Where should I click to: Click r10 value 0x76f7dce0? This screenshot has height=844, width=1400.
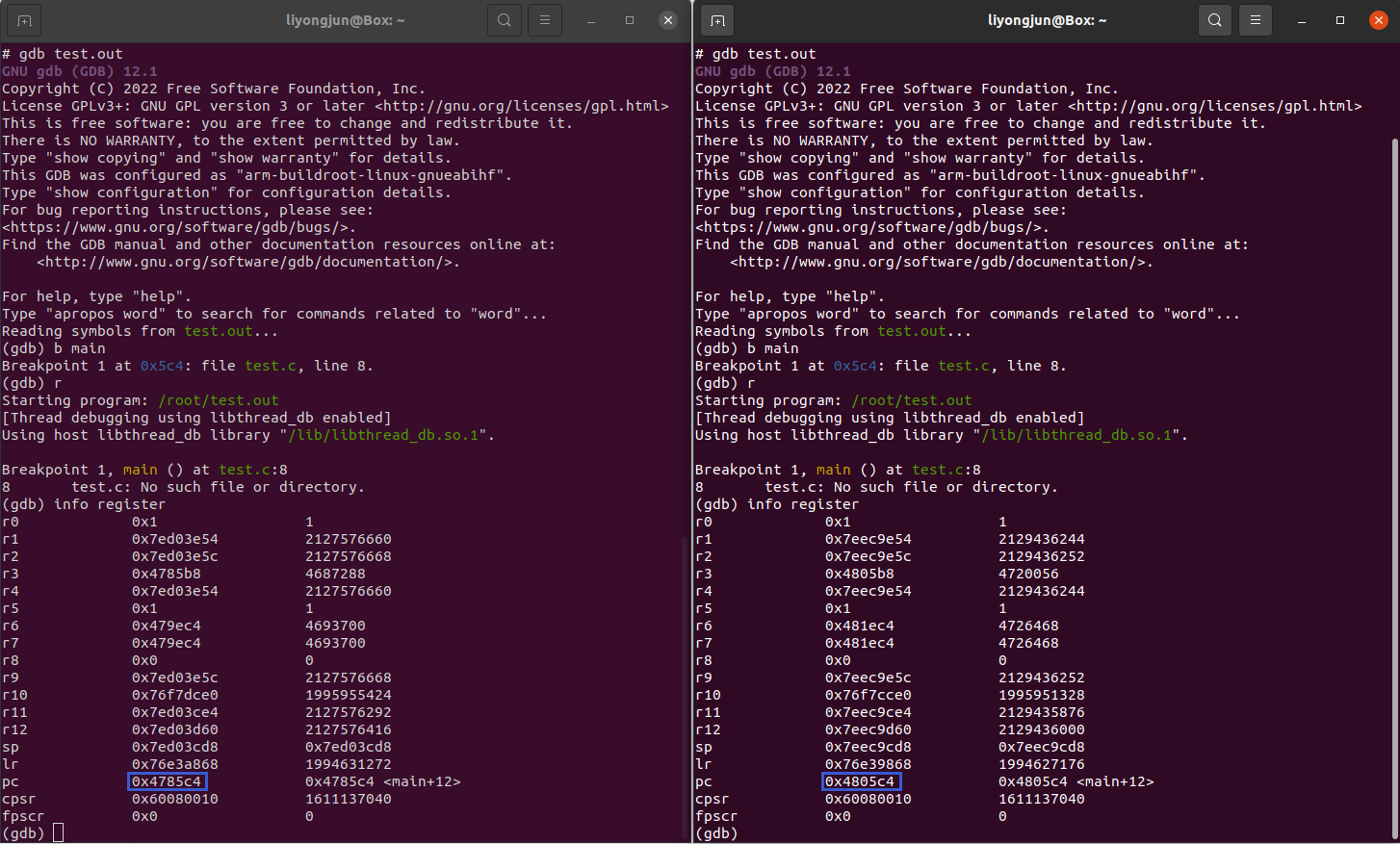(x=175, y=695)
